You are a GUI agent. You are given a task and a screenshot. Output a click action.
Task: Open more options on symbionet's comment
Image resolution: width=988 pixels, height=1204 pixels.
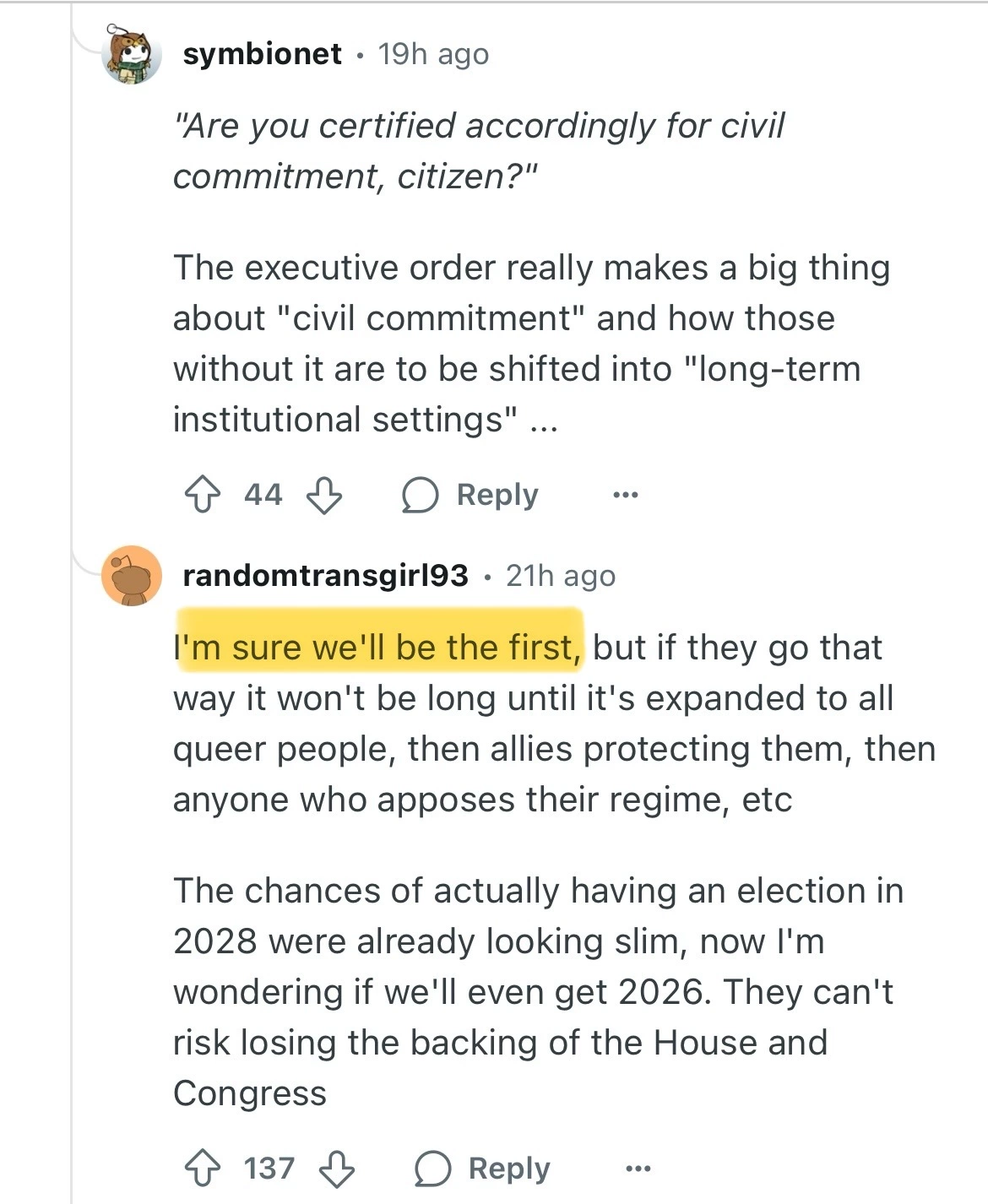pyautogui.click(x=625, y=495)
